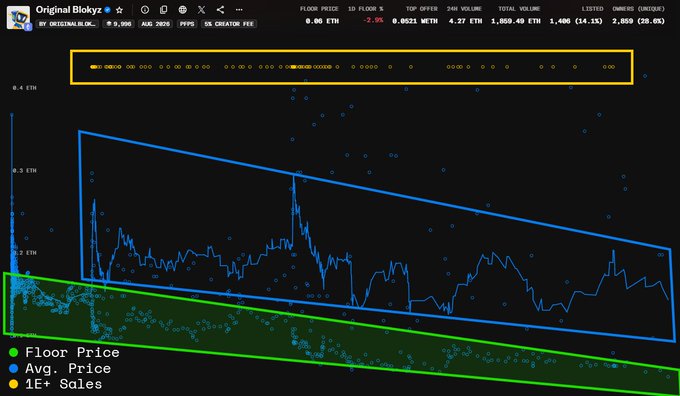
Task: Open the collection info icon
Action: click(x=145, y=10)
